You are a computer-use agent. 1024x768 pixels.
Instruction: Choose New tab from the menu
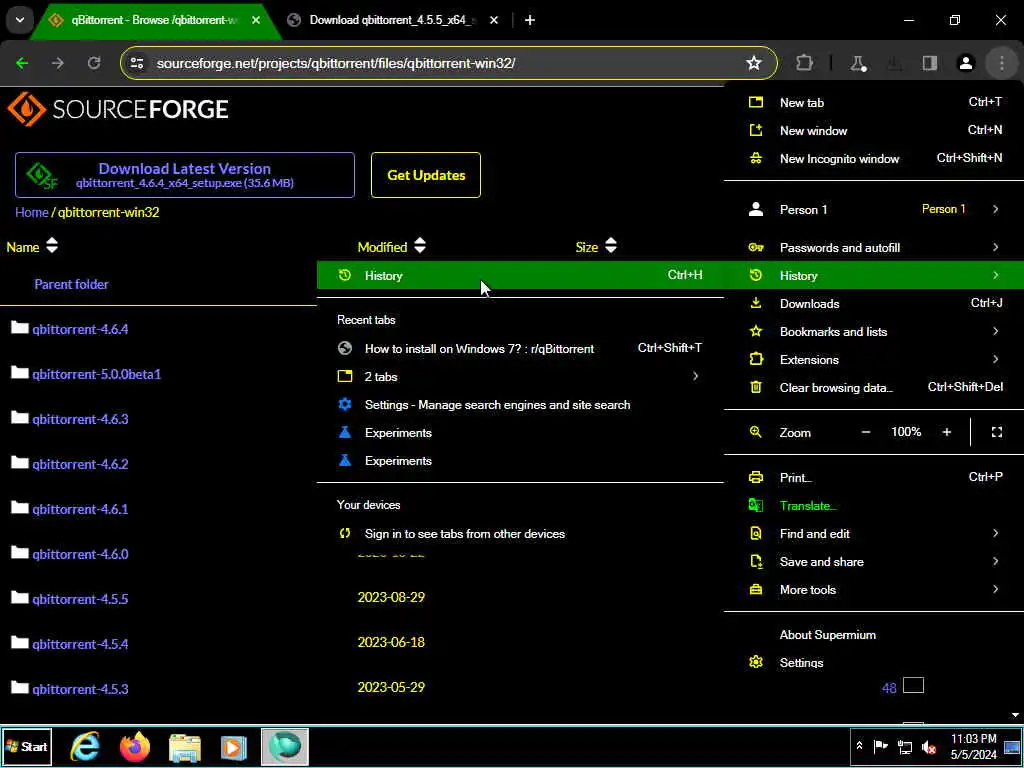[874, 103]
